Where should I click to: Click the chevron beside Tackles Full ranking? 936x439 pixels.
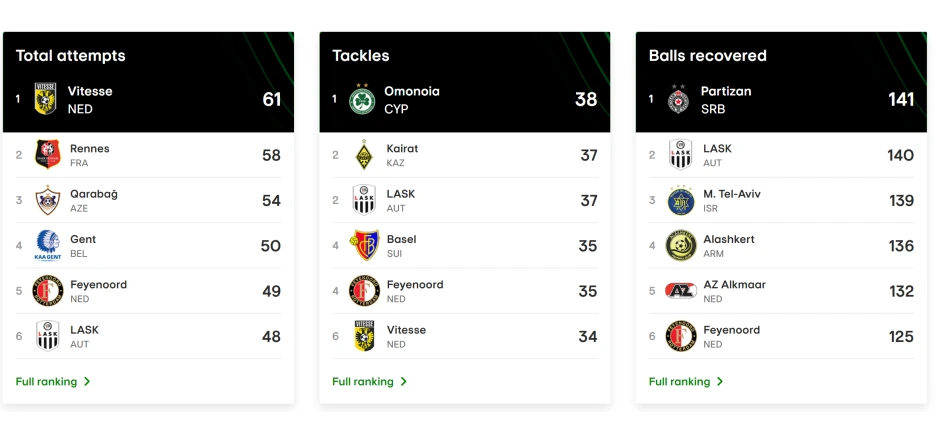click(404, 381)
